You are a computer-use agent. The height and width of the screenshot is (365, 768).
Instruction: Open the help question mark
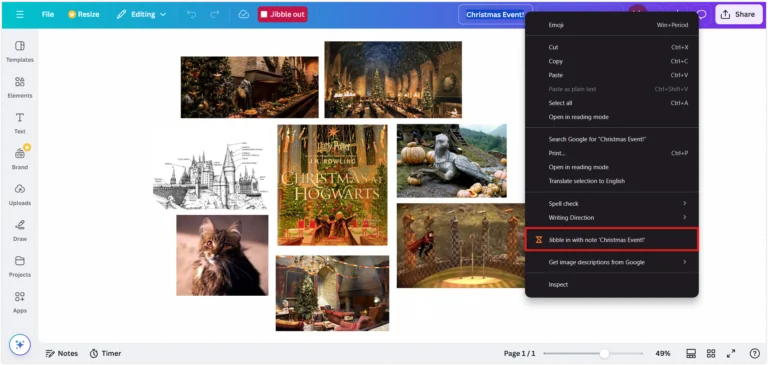click(755, 353)
